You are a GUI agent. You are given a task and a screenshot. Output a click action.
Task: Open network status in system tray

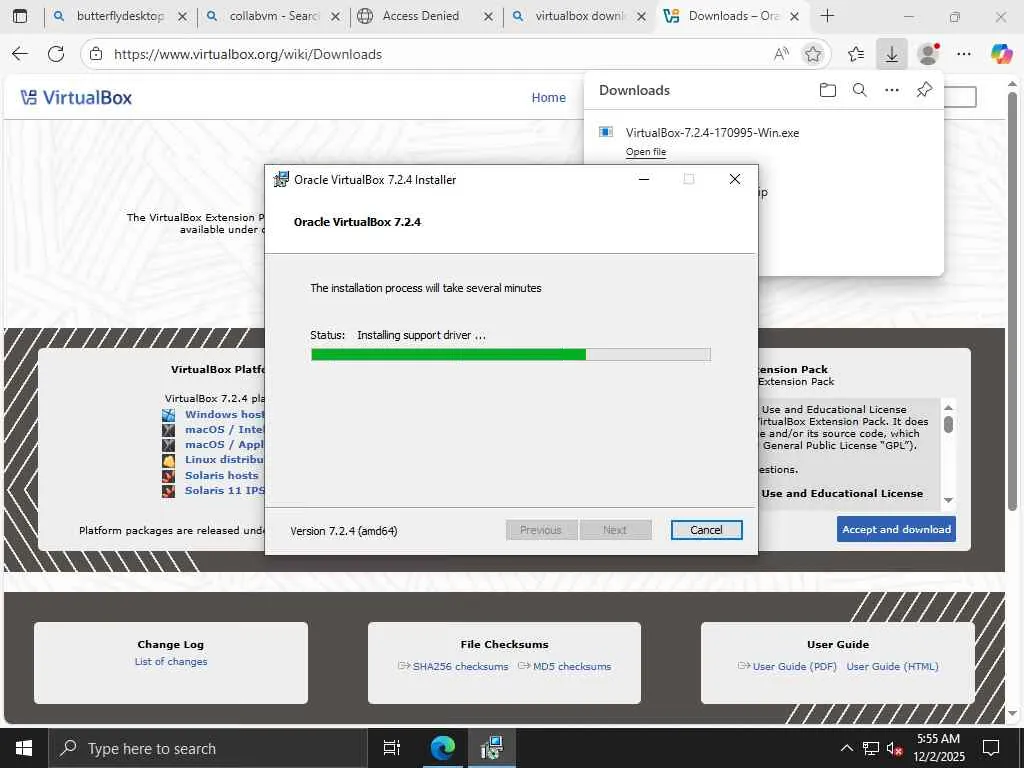[x=871, y=748]
